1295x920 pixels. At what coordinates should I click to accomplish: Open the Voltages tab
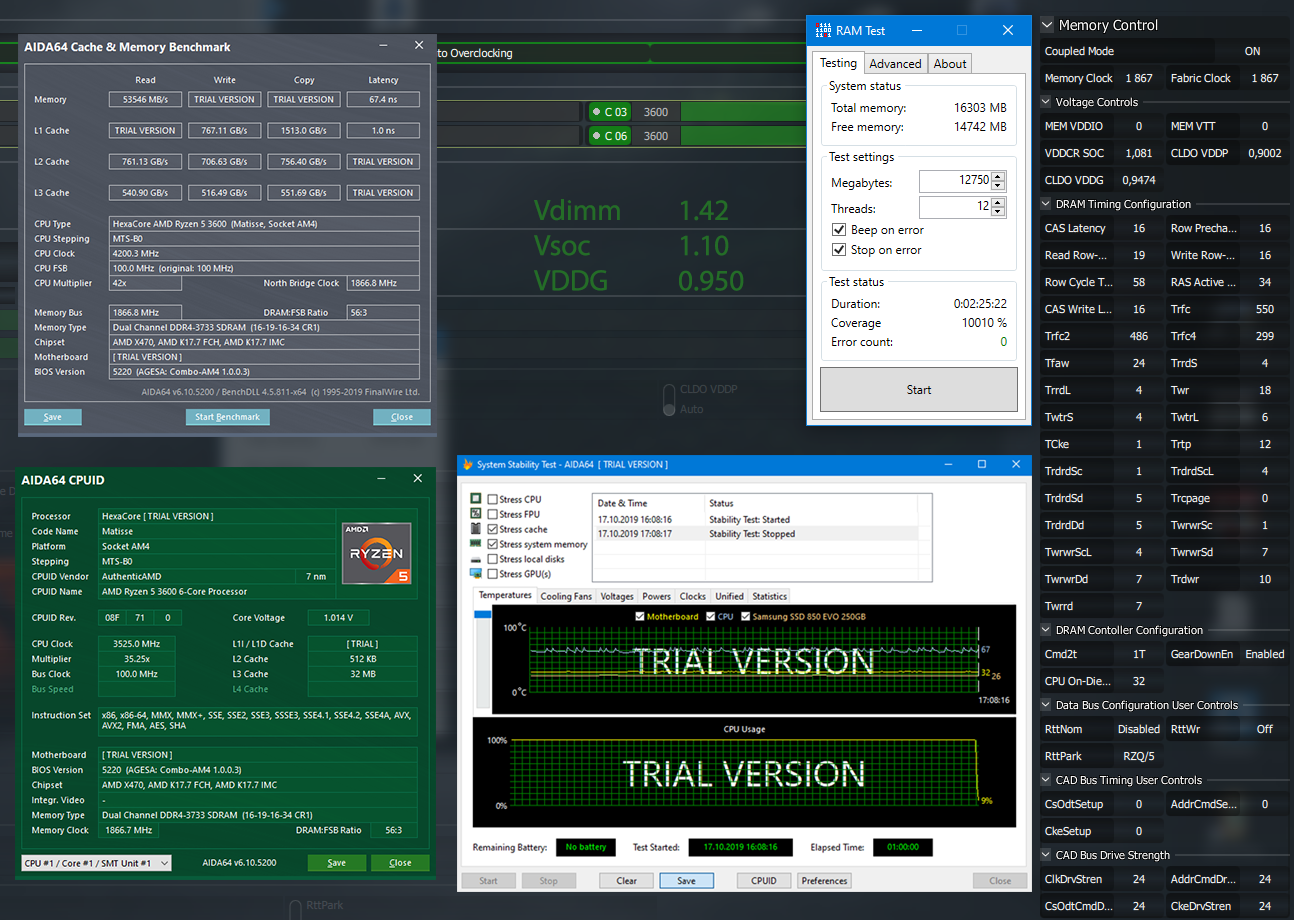(617, 596)
